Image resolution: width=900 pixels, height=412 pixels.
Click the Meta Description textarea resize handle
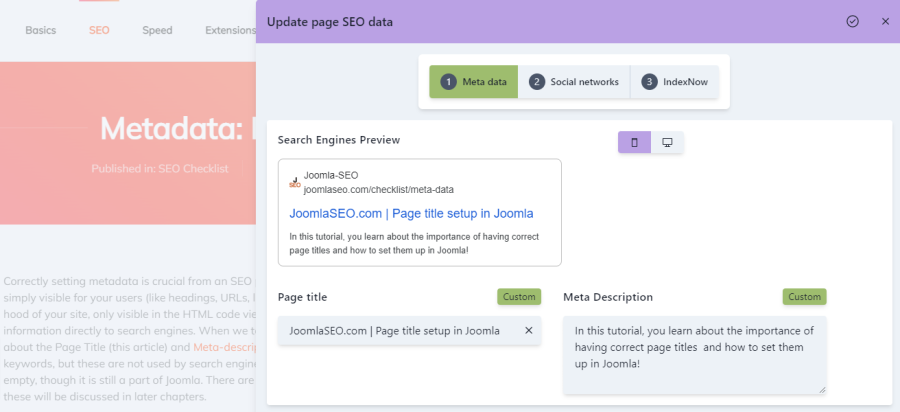823,390
